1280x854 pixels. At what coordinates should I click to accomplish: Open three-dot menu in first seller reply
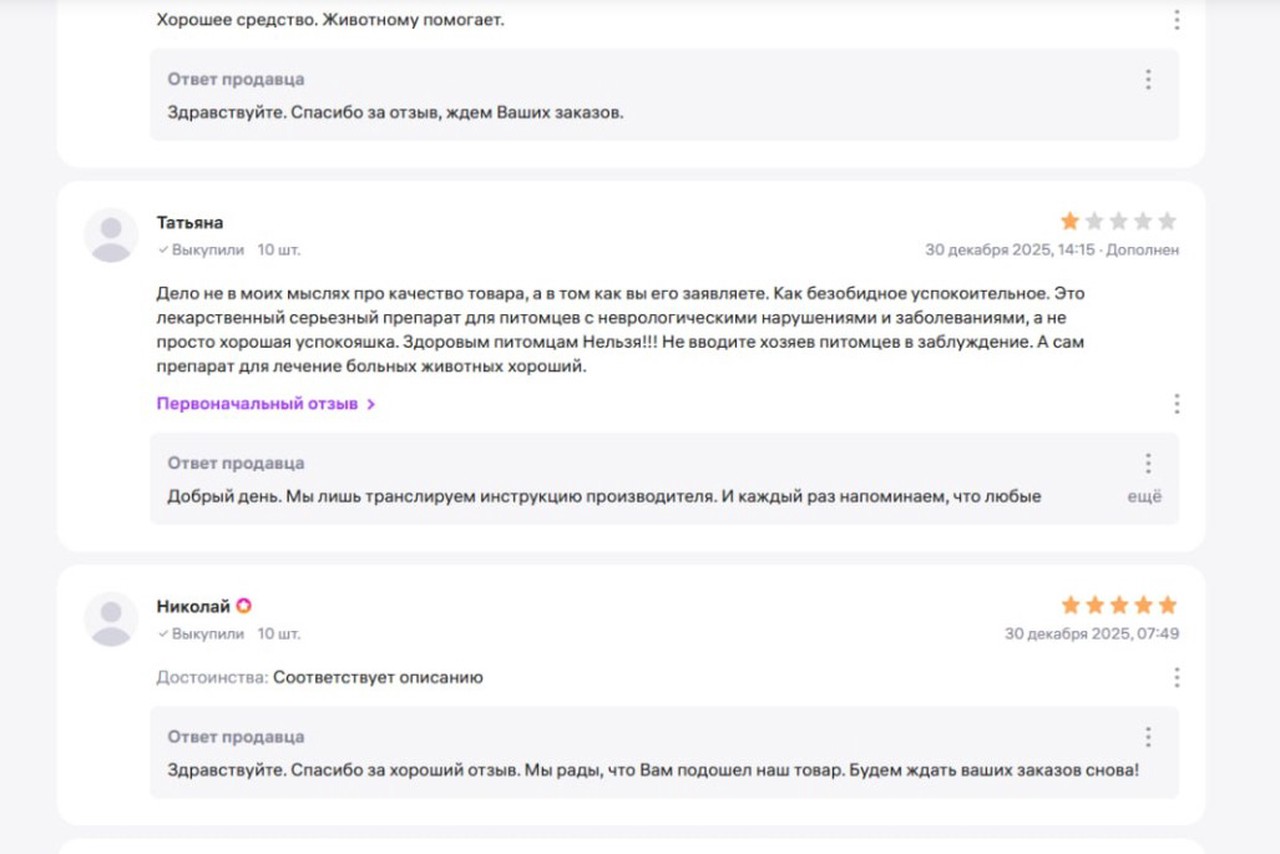click(1147, 79)
